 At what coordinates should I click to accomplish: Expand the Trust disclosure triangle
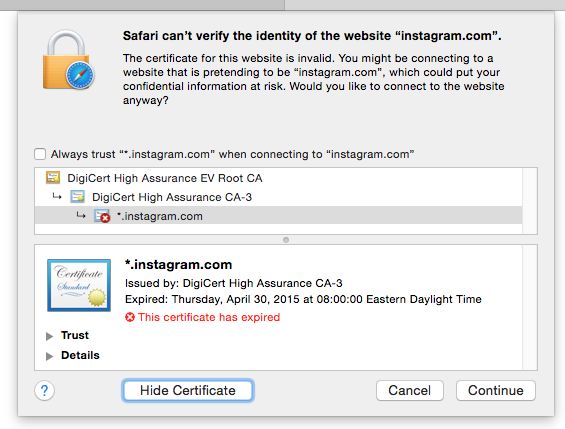pyautogui.click(x=49, y=336)
